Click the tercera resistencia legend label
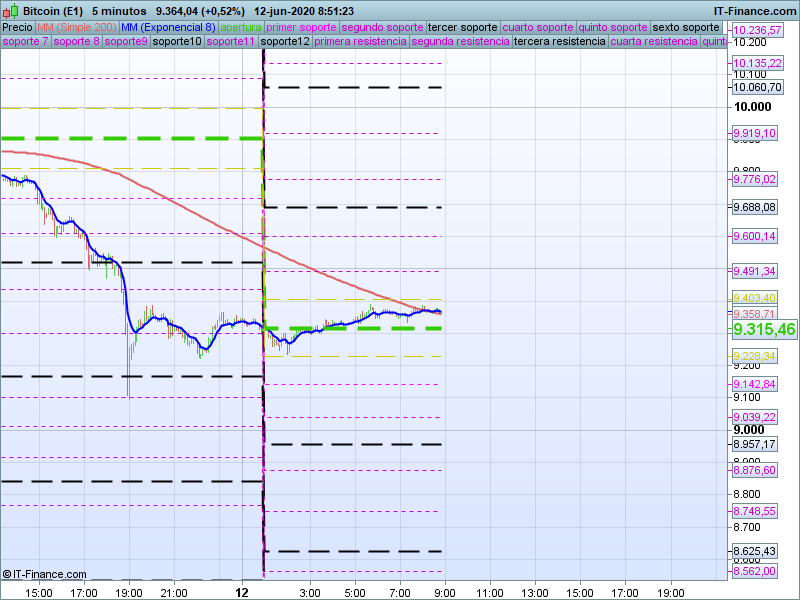Viewport: 800px width, 600px height. click(x=559, y=42)
